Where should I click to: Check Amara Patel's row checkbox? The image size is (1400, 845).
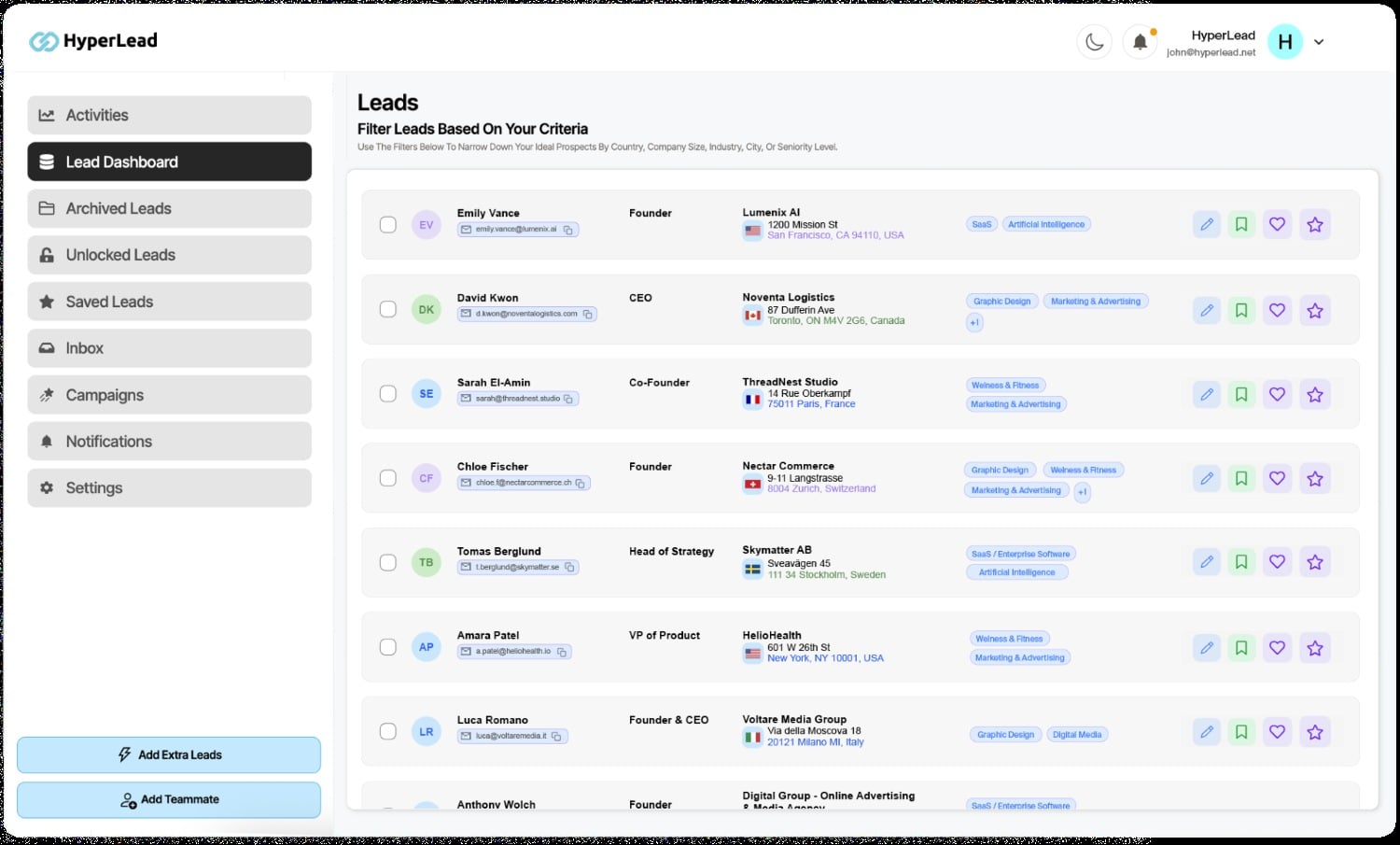(388, 647)
